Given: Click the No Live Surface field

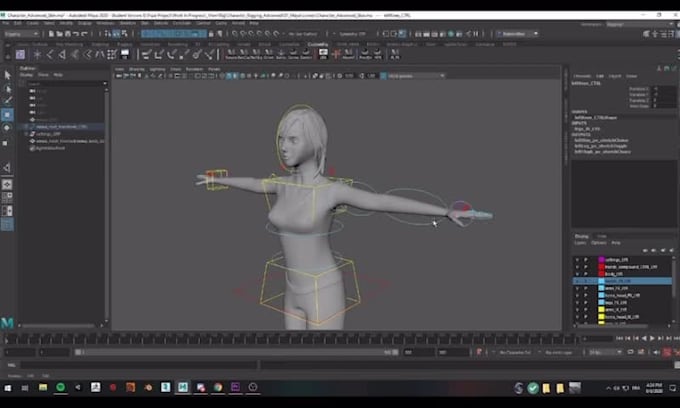Looking at the screenshot, I should (x=303, y=34).
